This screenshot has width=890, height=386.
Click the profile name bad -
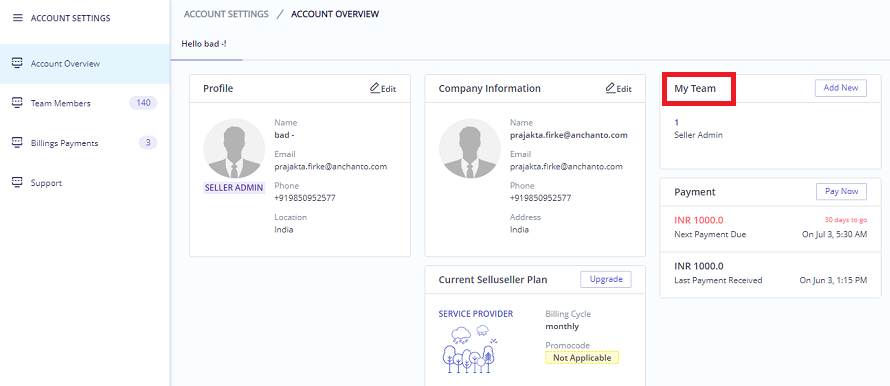284,135
